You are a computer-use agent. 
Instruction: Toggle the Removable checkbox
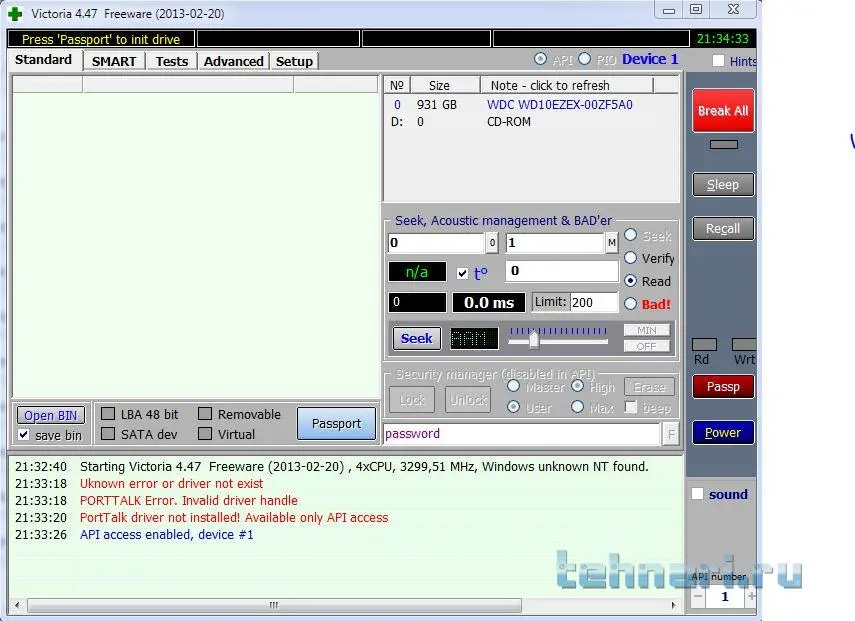point(205,414)
